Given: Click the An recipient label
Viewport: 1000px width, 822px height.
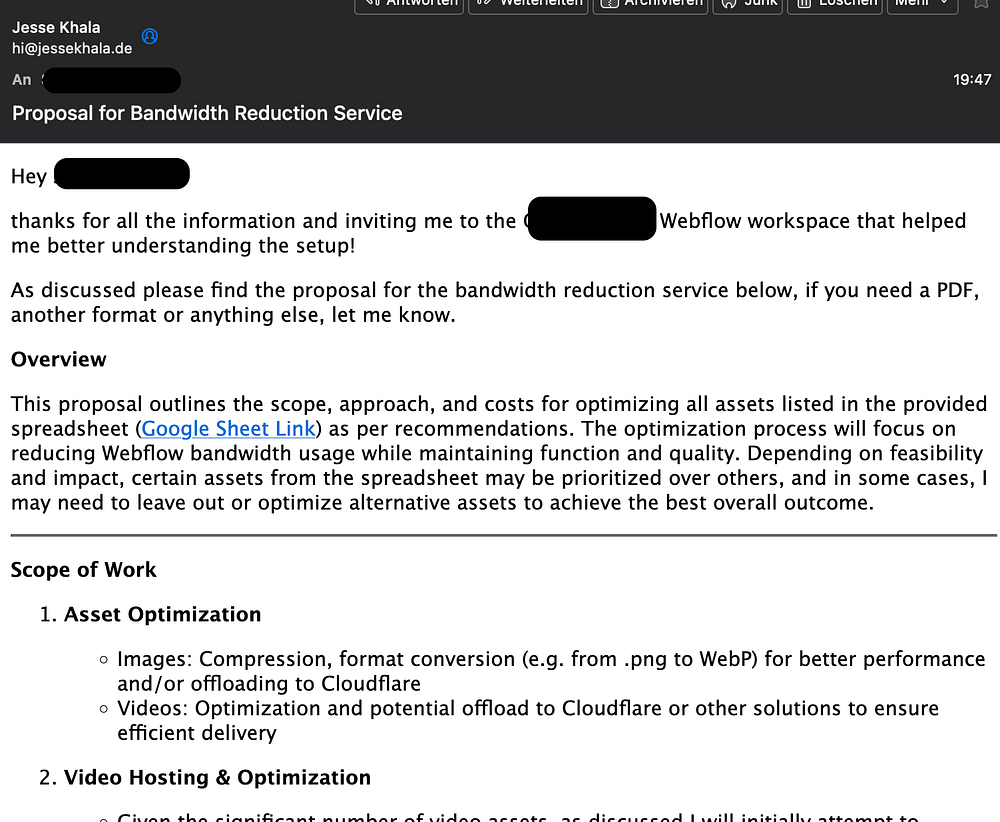Looking at the screenshot, I should (x=22, y=80).
